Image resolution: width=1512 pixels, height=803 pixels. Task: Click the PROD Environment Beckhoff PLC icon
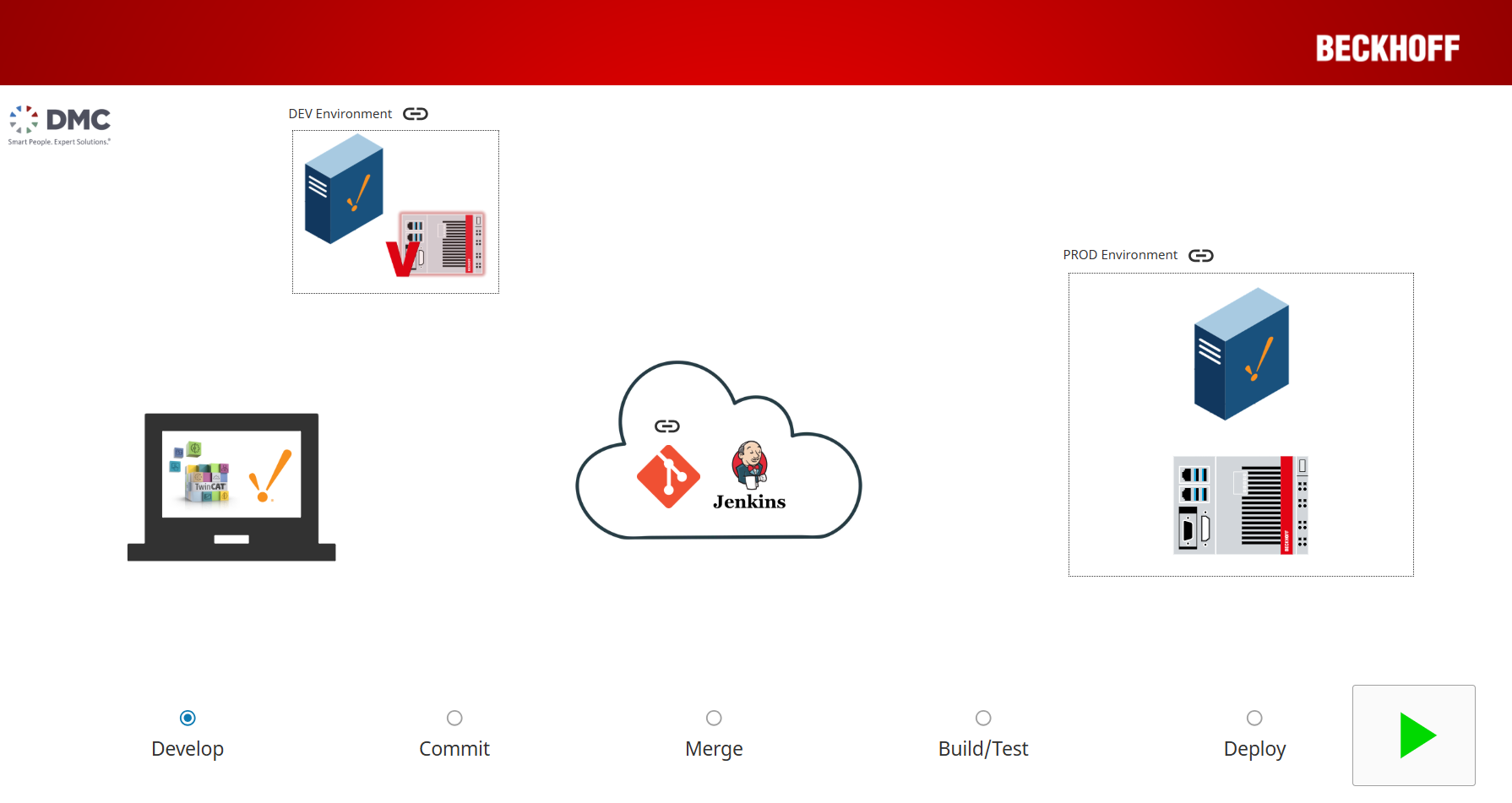click(x=1241, y=505)
